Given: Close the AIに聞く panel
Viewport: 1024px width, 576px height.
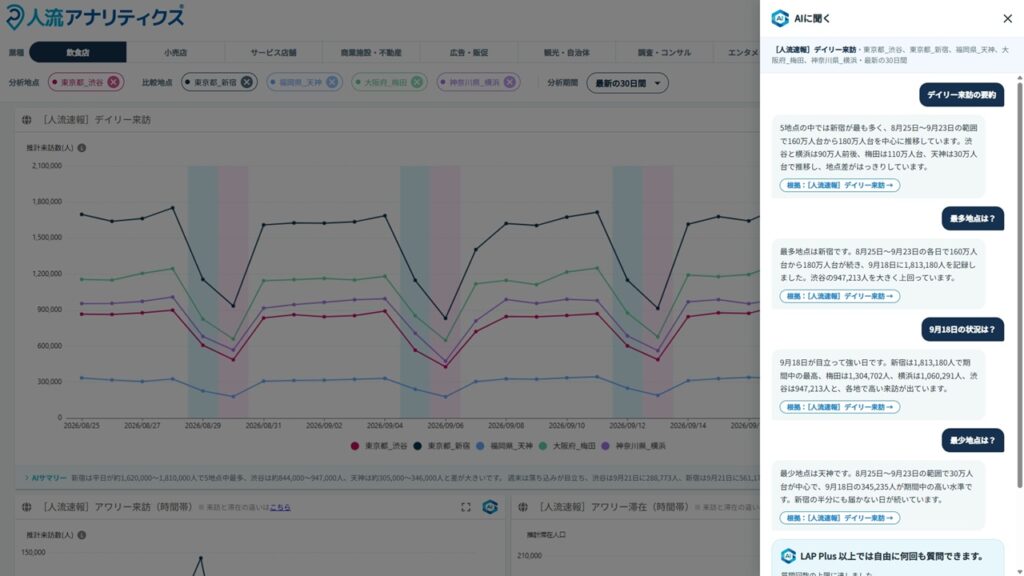Looking at the screenshot, I should click(1007, 18).
